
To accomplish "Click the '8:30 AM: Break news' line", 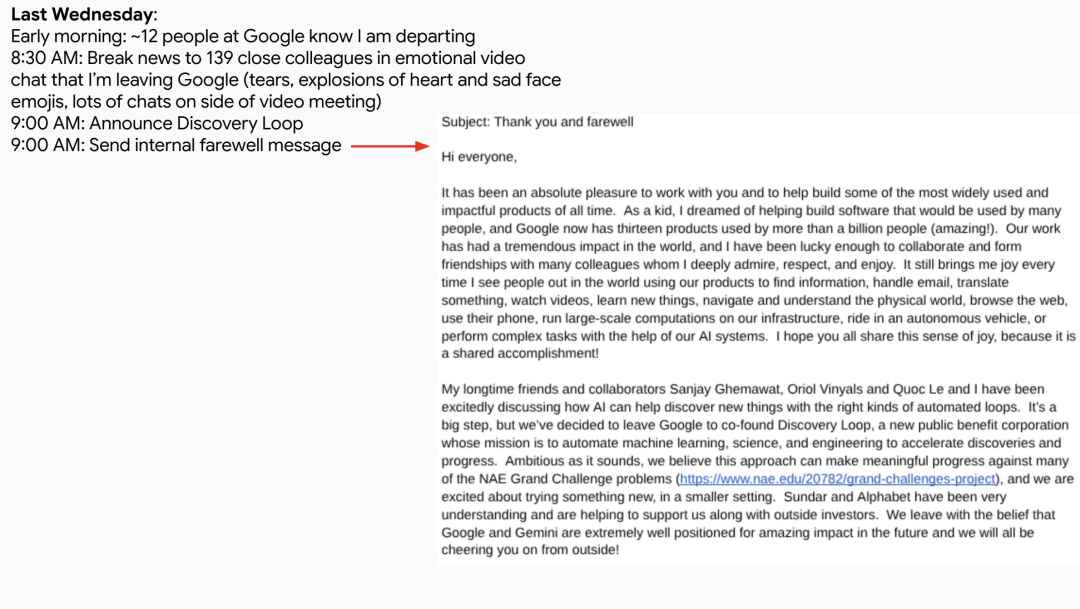I will tap(267, 58).
